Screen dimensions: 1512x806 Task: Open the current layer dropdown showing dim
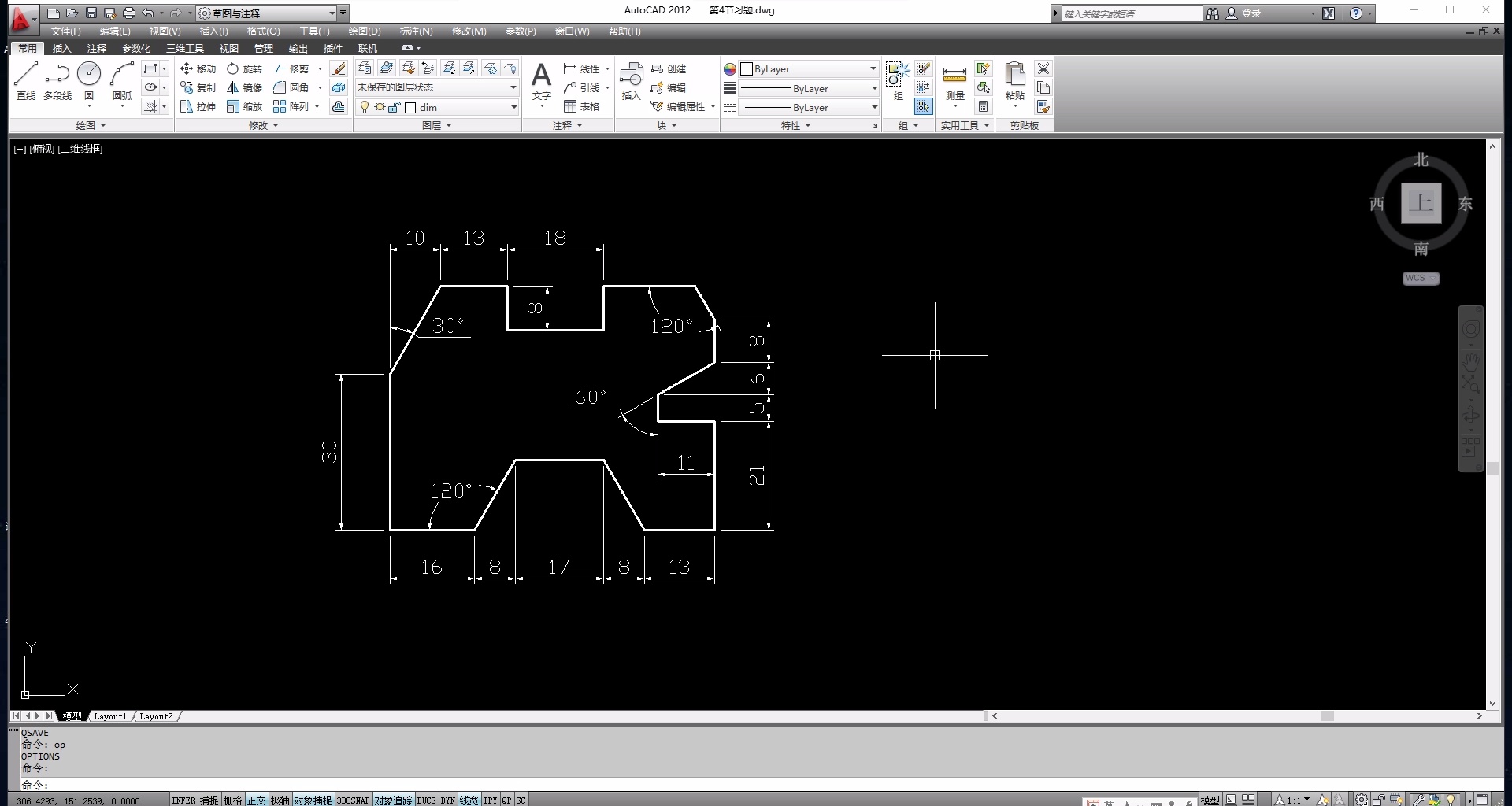click(438, 107)
